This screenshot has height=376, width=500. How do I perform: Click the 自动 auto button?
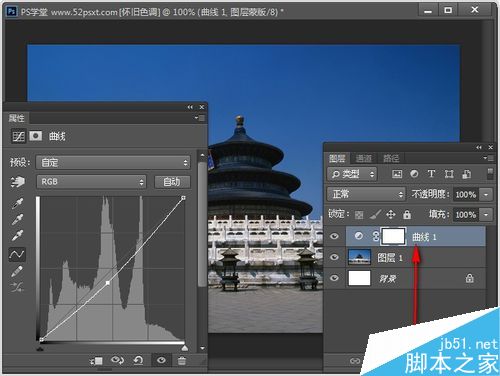(172, 182)
